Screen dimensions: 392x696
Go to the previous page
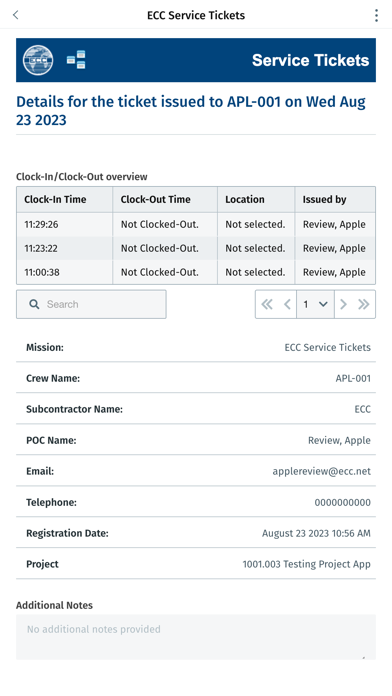click(287, 304)
